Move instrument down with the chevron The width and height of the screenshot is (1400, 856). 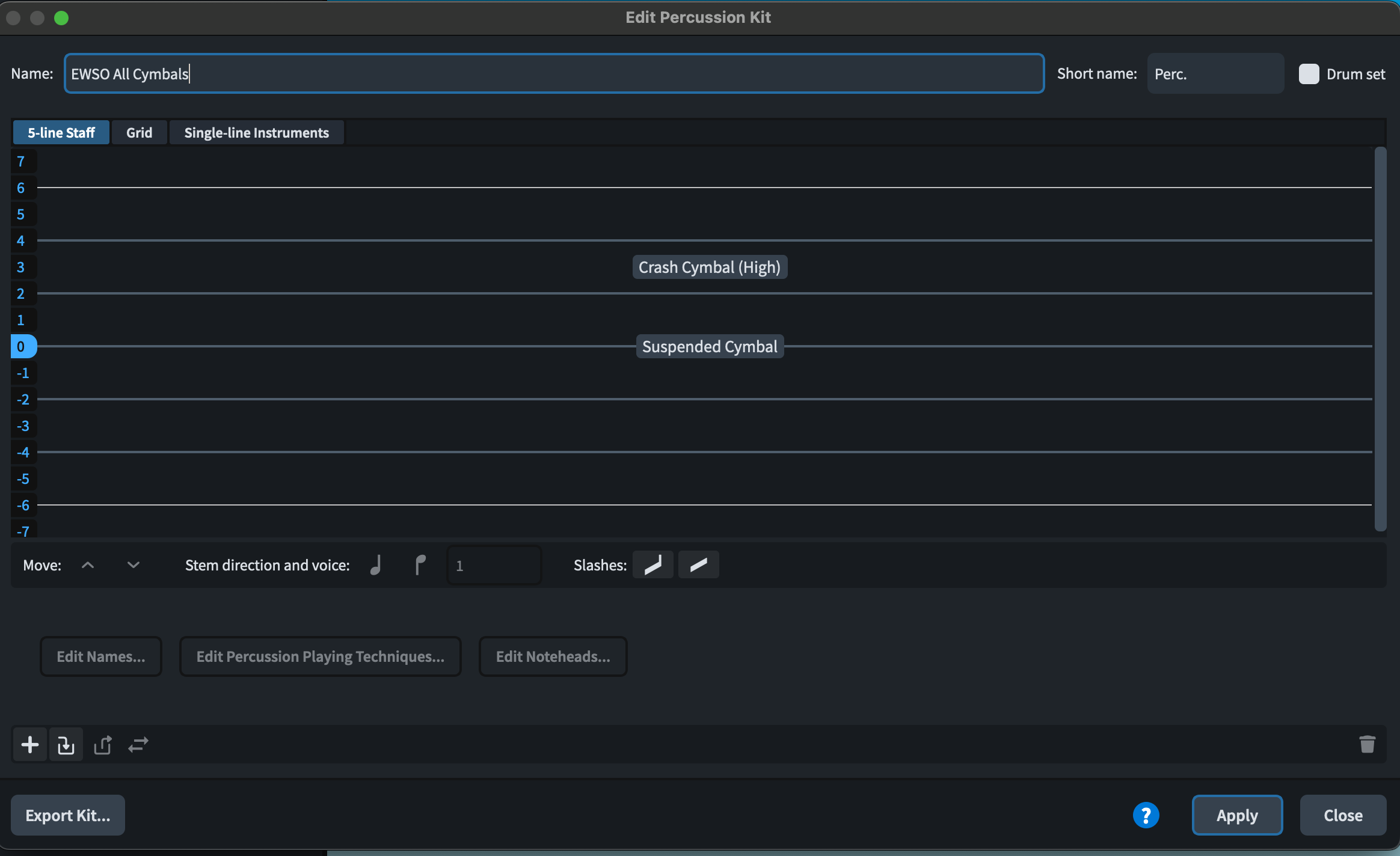click(x=134, y=565)
